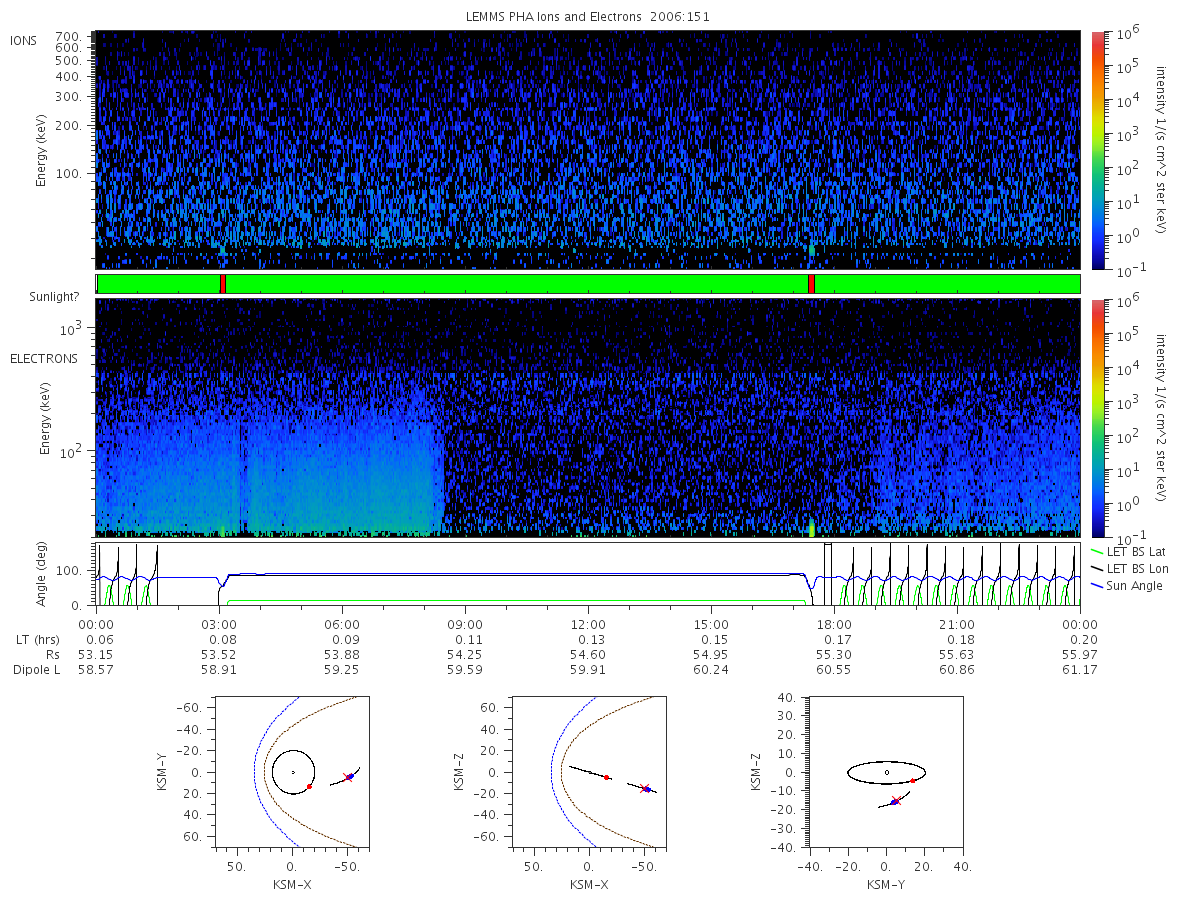The height and width of the screenshot is (900, 1200).
Task: Click the red cross marker in KSM-X/KSM-Z plot
Action: click(x=645, y=788)
